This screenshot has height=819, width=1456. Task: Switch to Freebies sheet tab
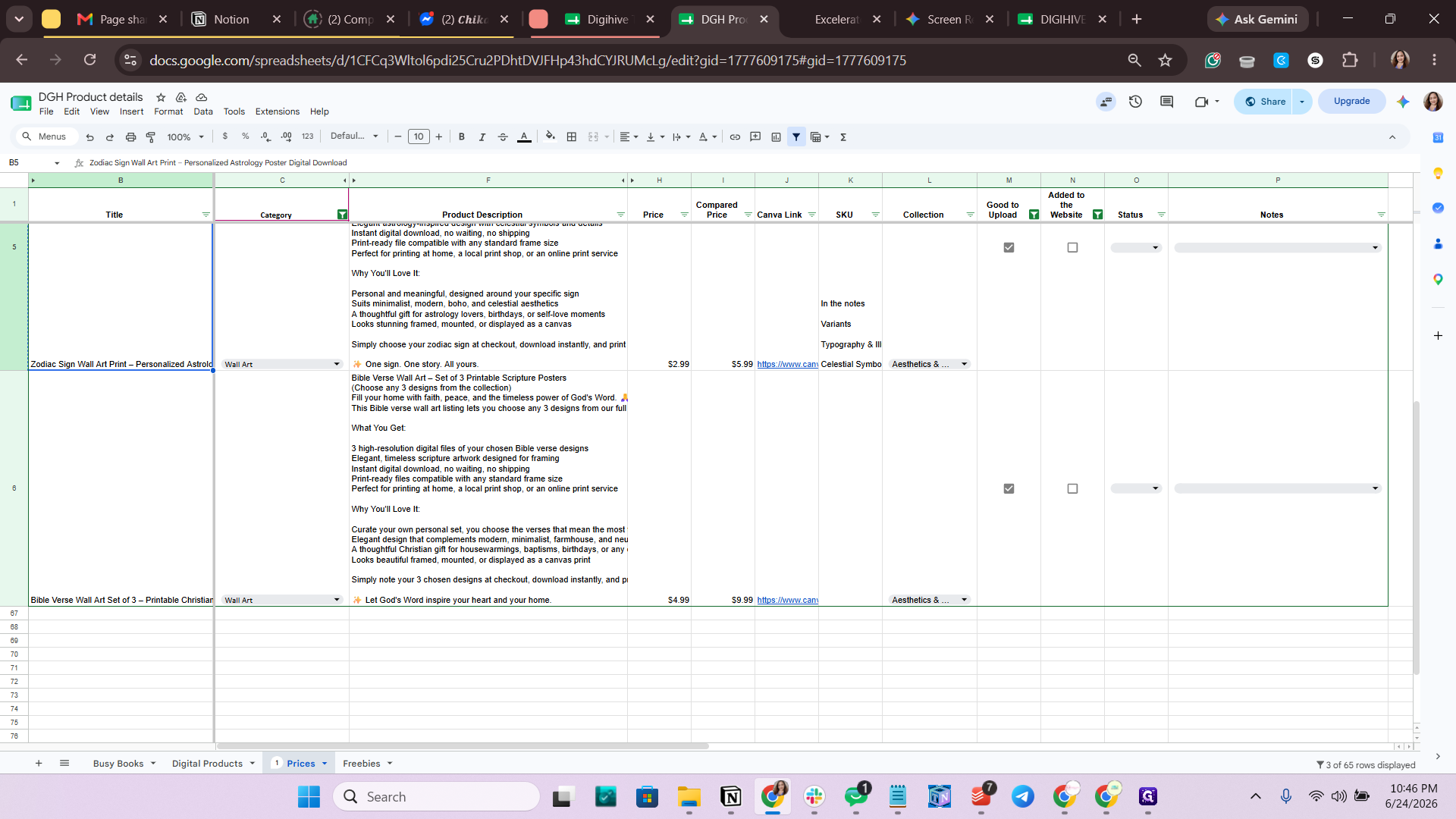[x=362, y=764]
